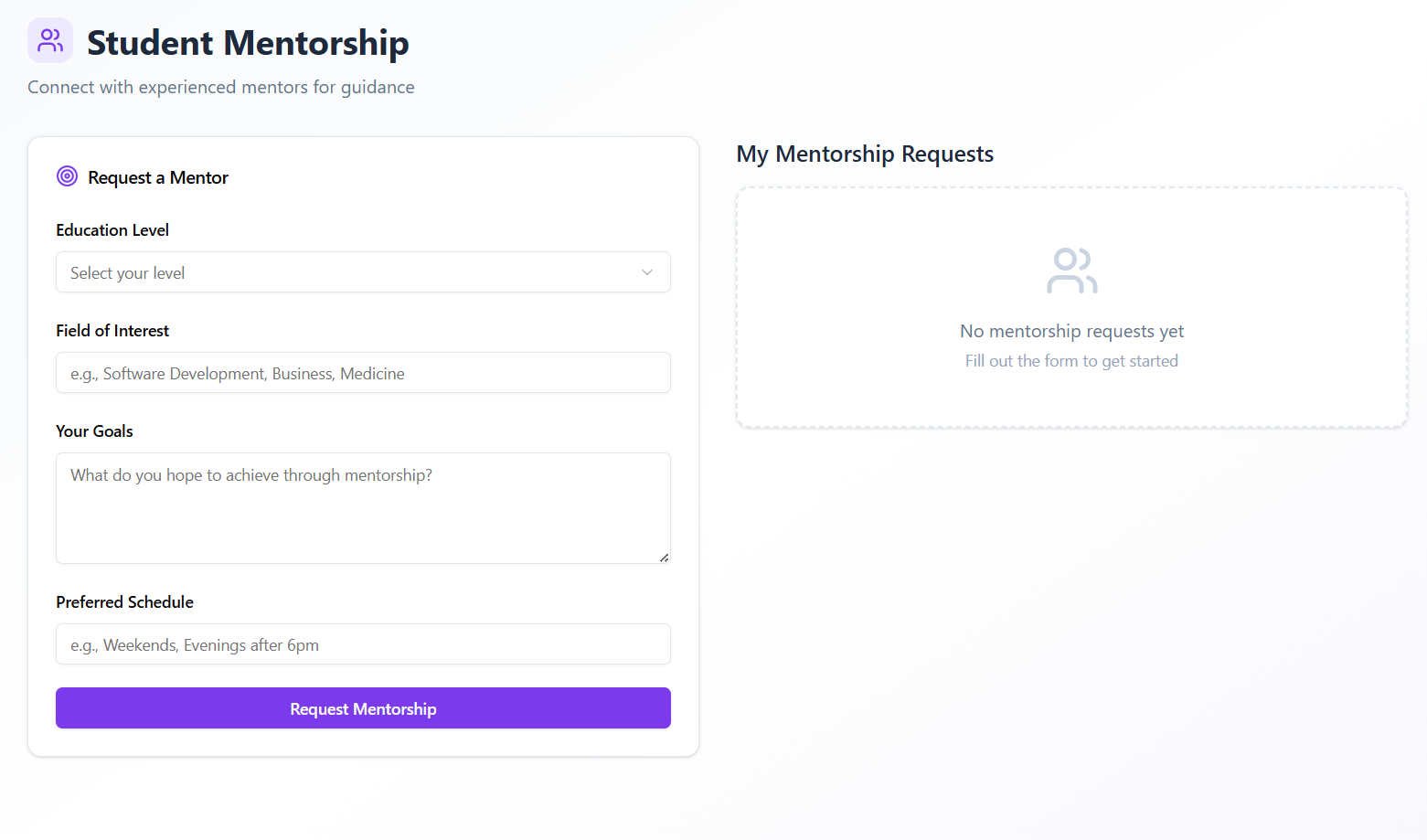
Task: Focus the Preferred Schedule input field
Action: pos(363,644)
